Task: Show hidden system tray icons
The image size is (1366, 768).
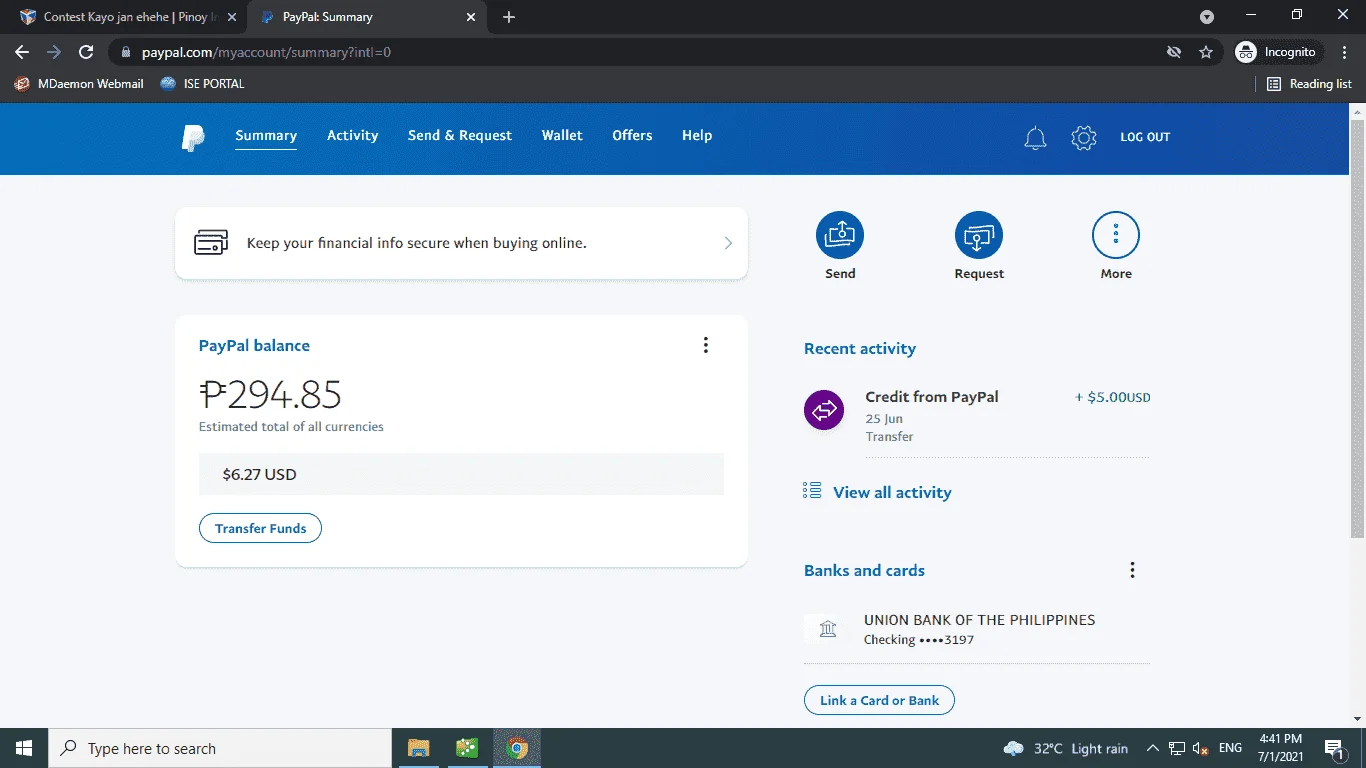Action: coord(1152,748)
